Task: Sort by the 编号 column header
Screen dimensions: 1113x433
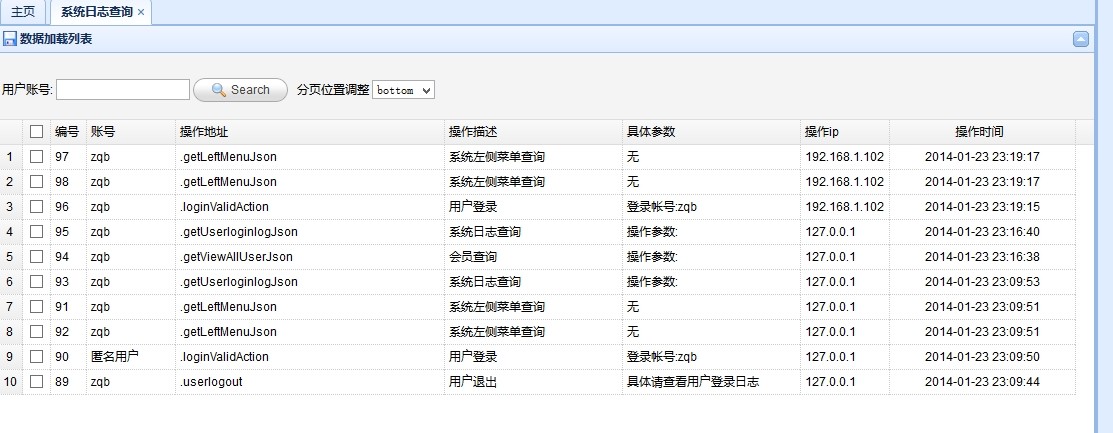Action: (x=67, y=131)
